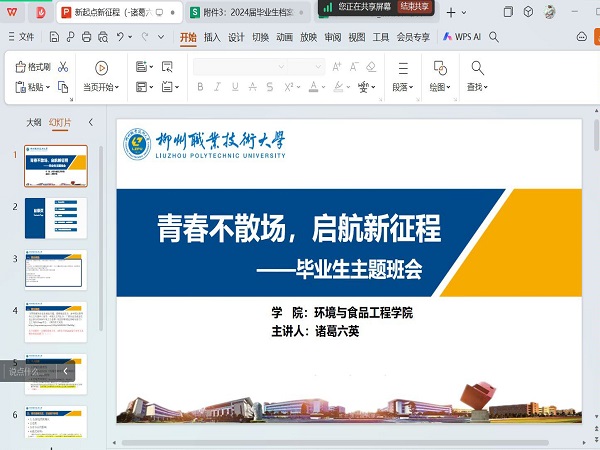Click End Sharing (结束共享) button
This screenshot has width=600, height=450.
(x=415, y=6)
